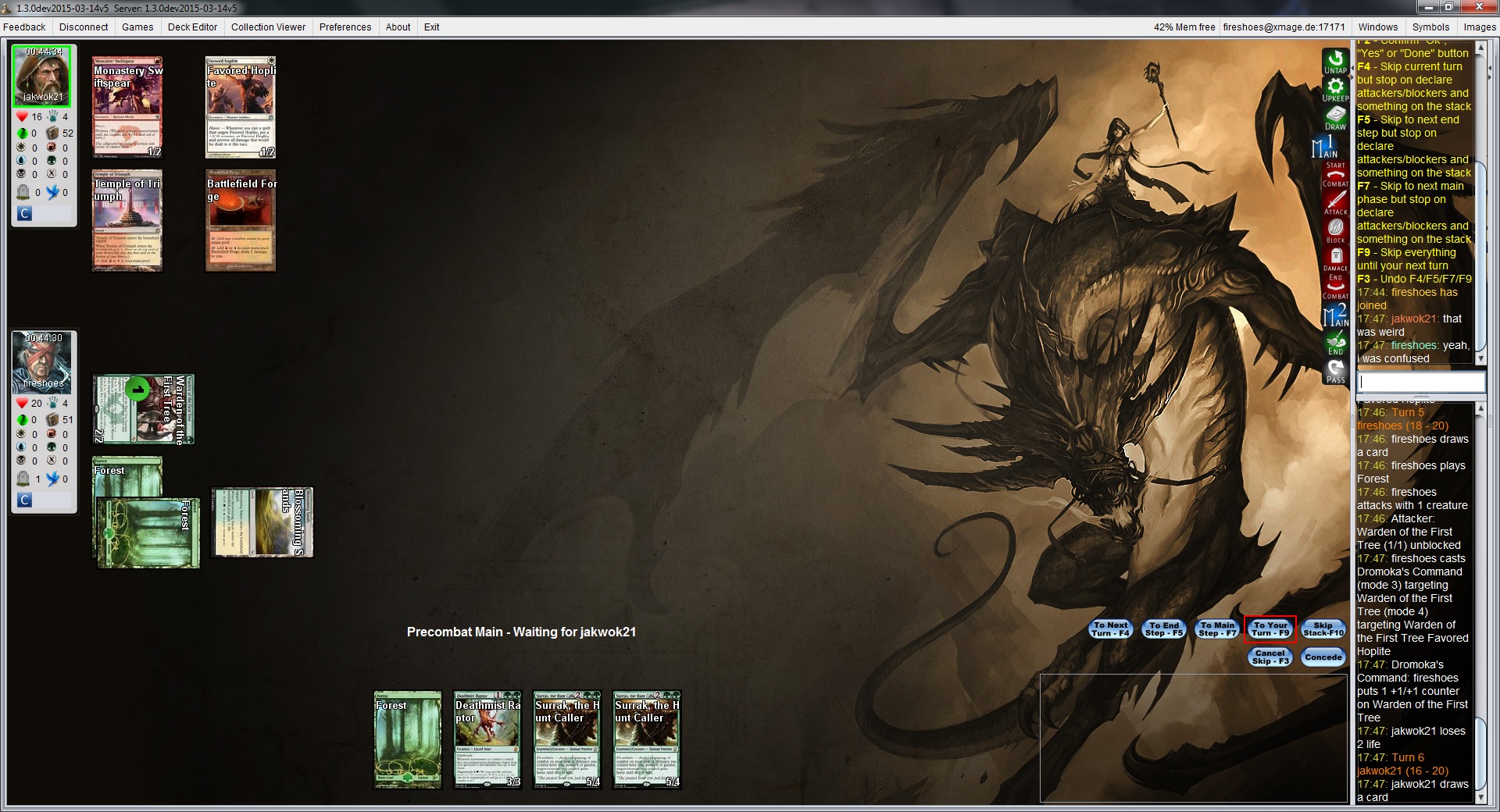Viewport: 1500px width, 812px height.
Task: Open the Windows menu
Action: pyautogui.click(x=1378, y=27)
